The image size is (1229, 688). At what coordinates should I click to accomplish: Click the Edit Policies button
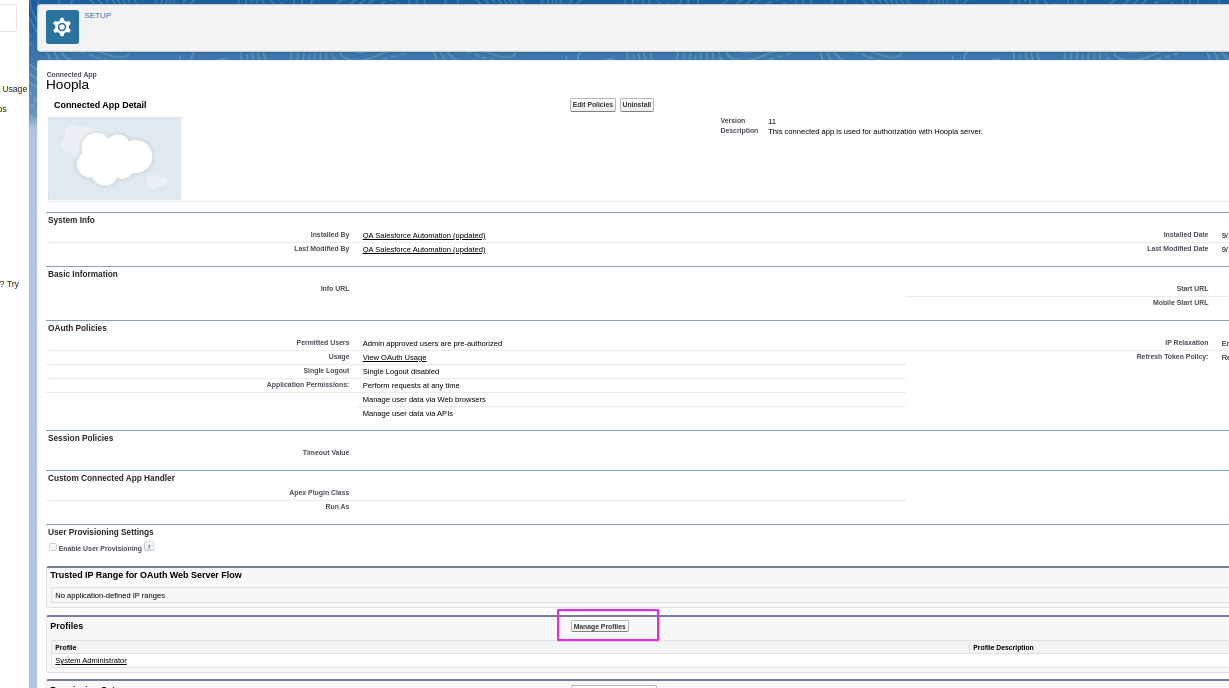(x=593, y=105)
